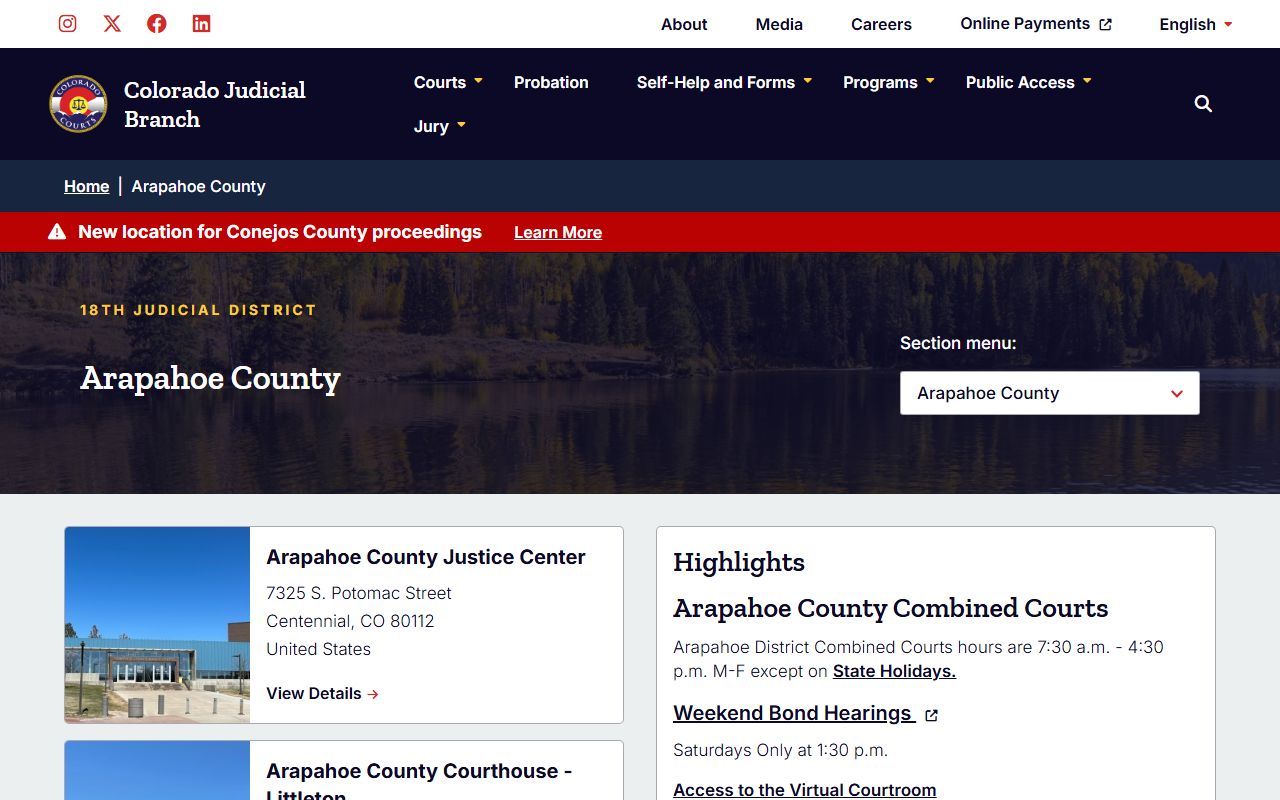Click the Arapahoe County Justice Center photo

[157, 625]
